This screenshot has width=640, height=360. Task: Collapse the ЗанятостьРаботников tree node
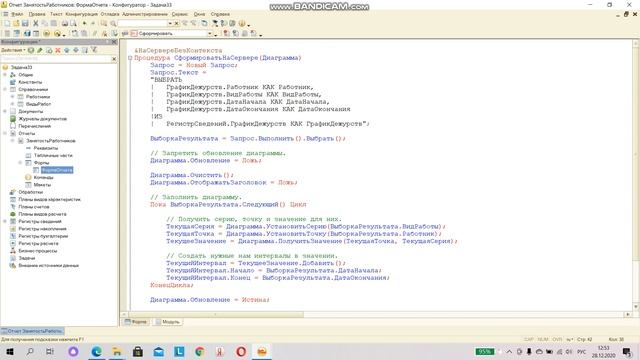13,141
